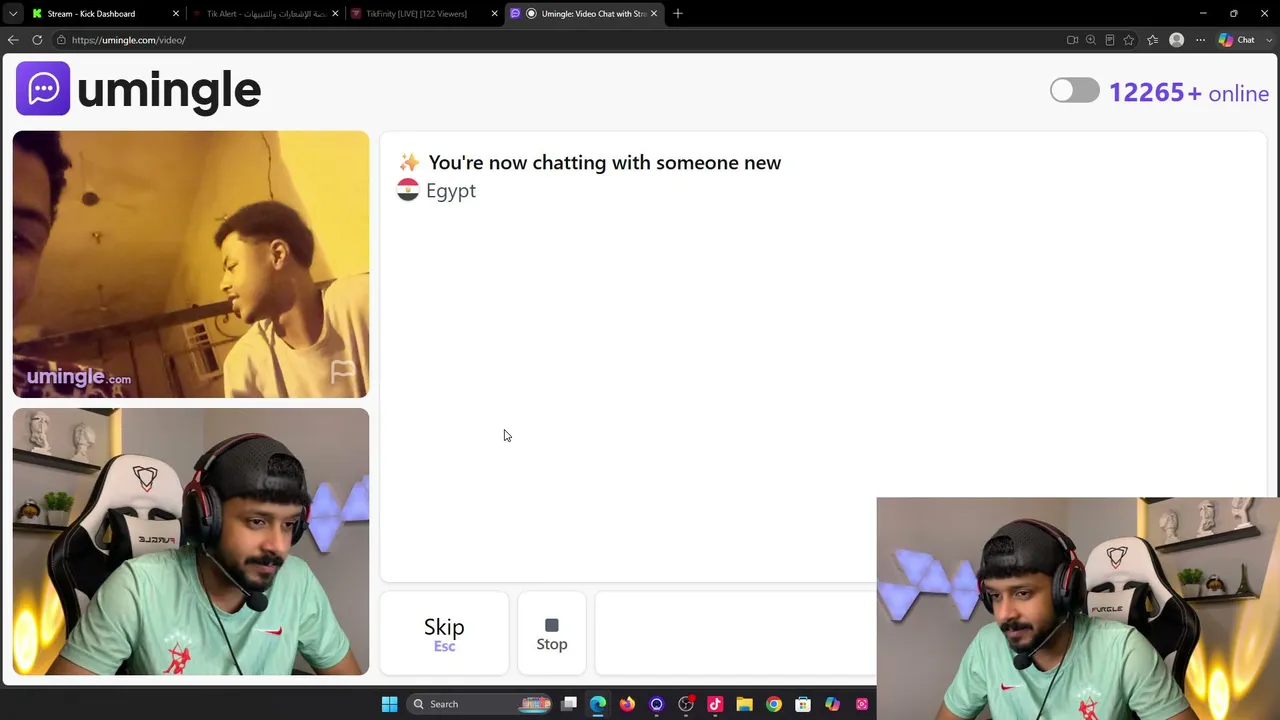This screenshot has width=1280, height=720.
Task: Open Microsoft Edge from the taskbar
Action: 598,704
